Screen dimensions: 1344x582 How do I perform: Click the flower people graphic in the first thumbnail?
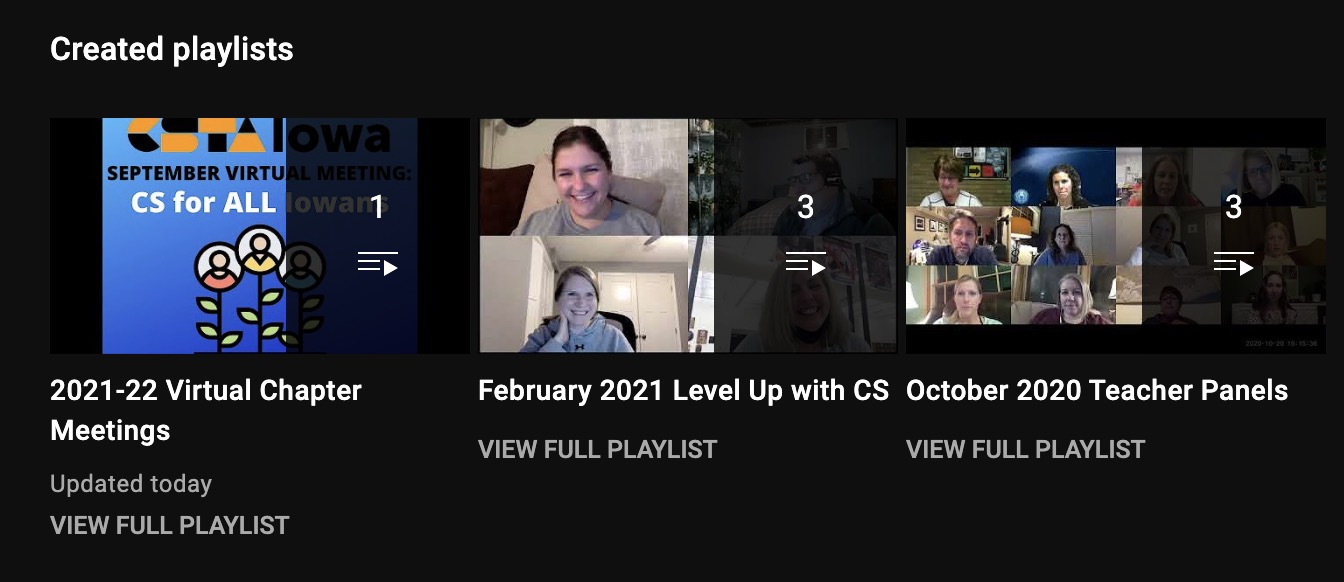coord(260,288)
